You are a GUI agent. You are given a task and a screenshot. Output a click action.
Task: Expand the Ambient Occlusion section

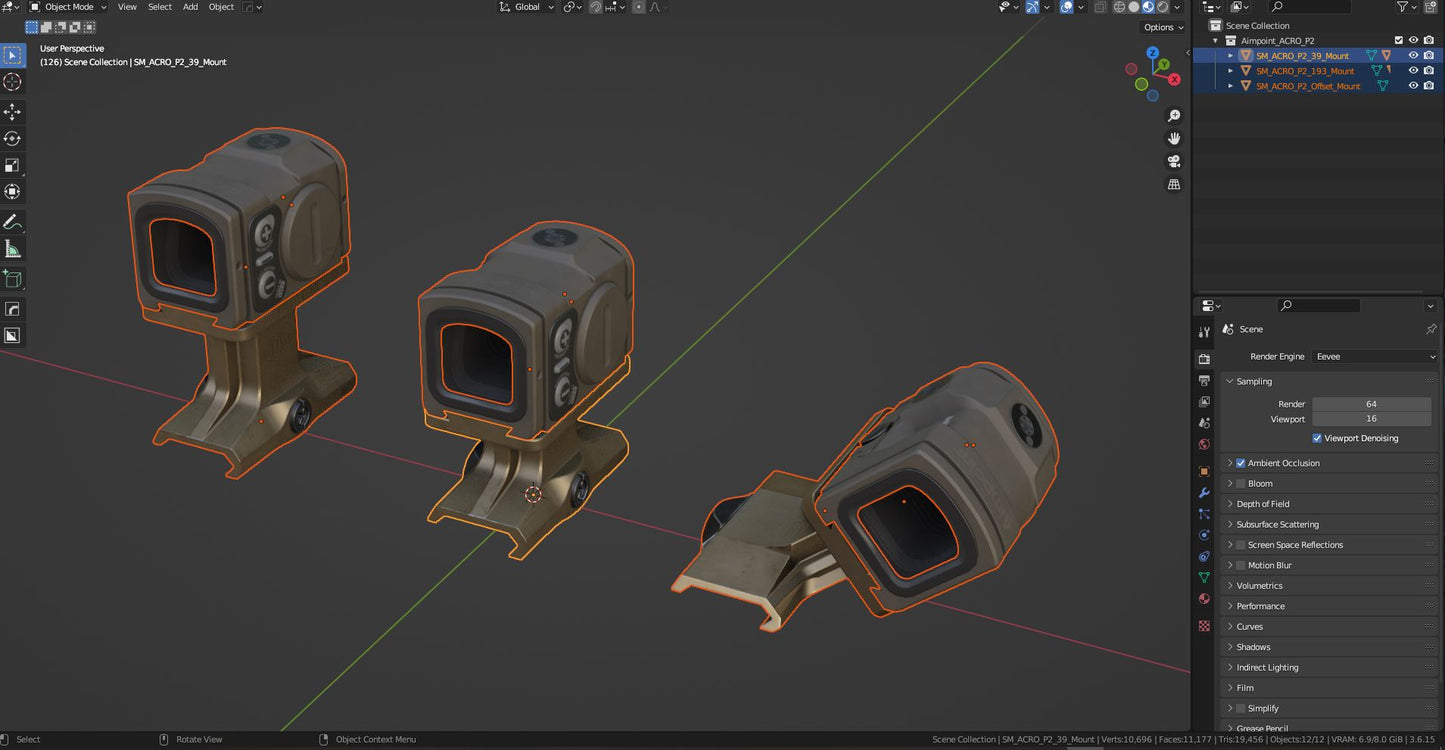(1230, 462)
